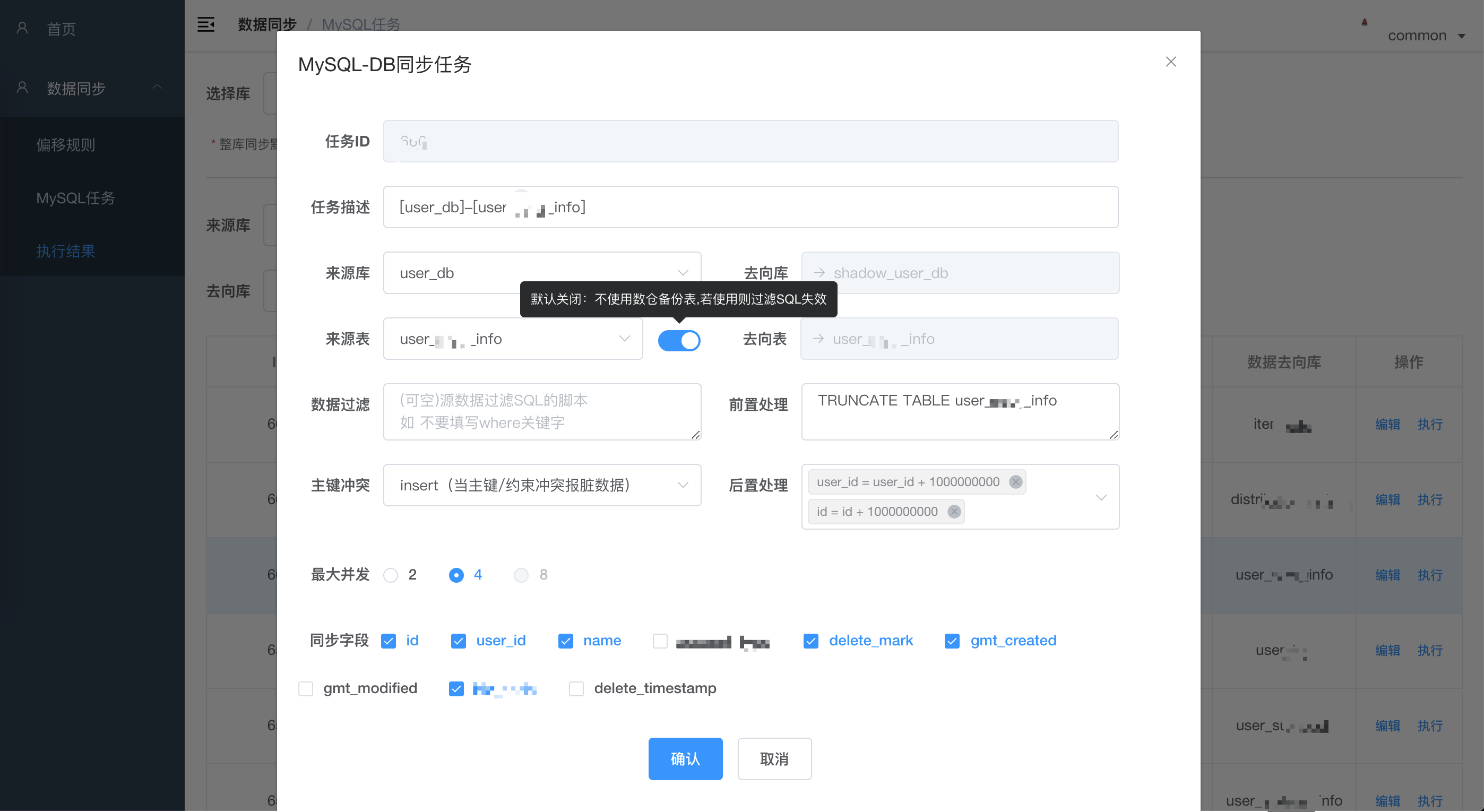
Task: Click the hamburger menu collapse icon
Action: (x=205, y=25)
